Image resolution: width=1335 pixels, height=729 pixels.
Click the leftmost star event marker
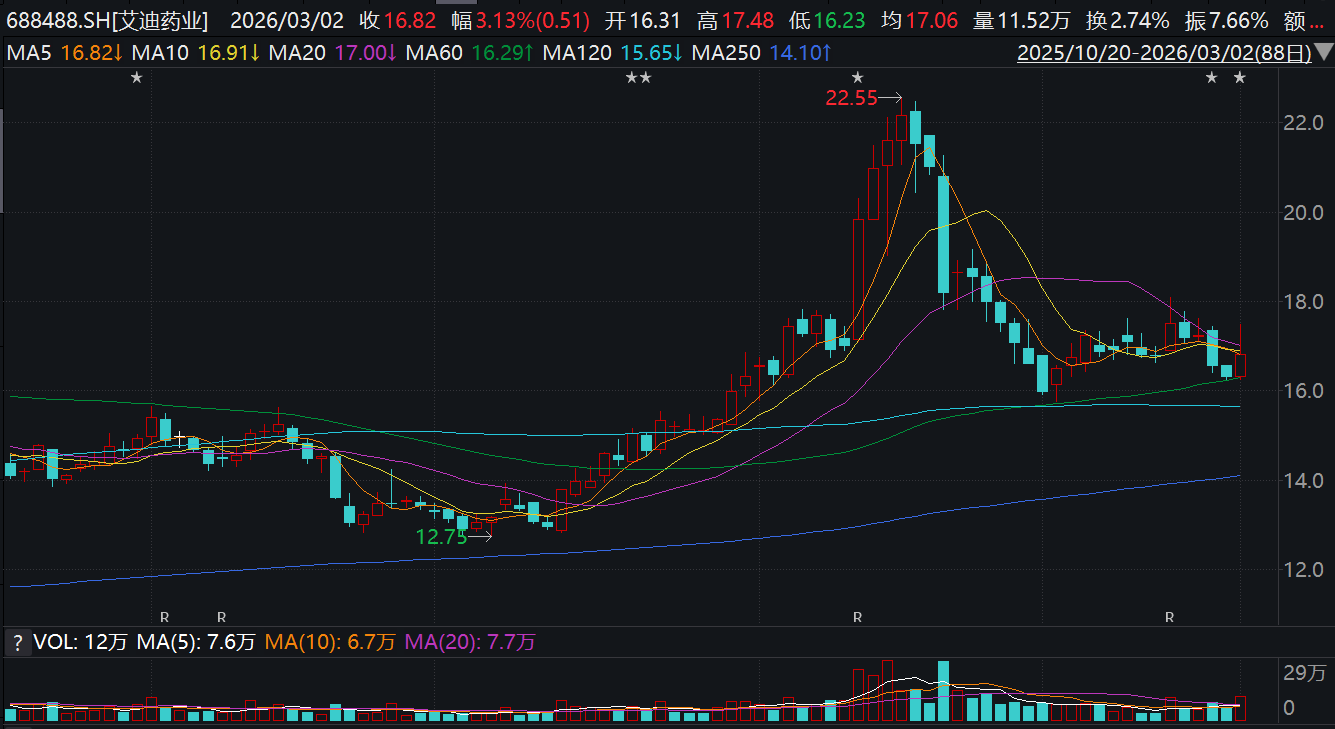coord(136,78)
